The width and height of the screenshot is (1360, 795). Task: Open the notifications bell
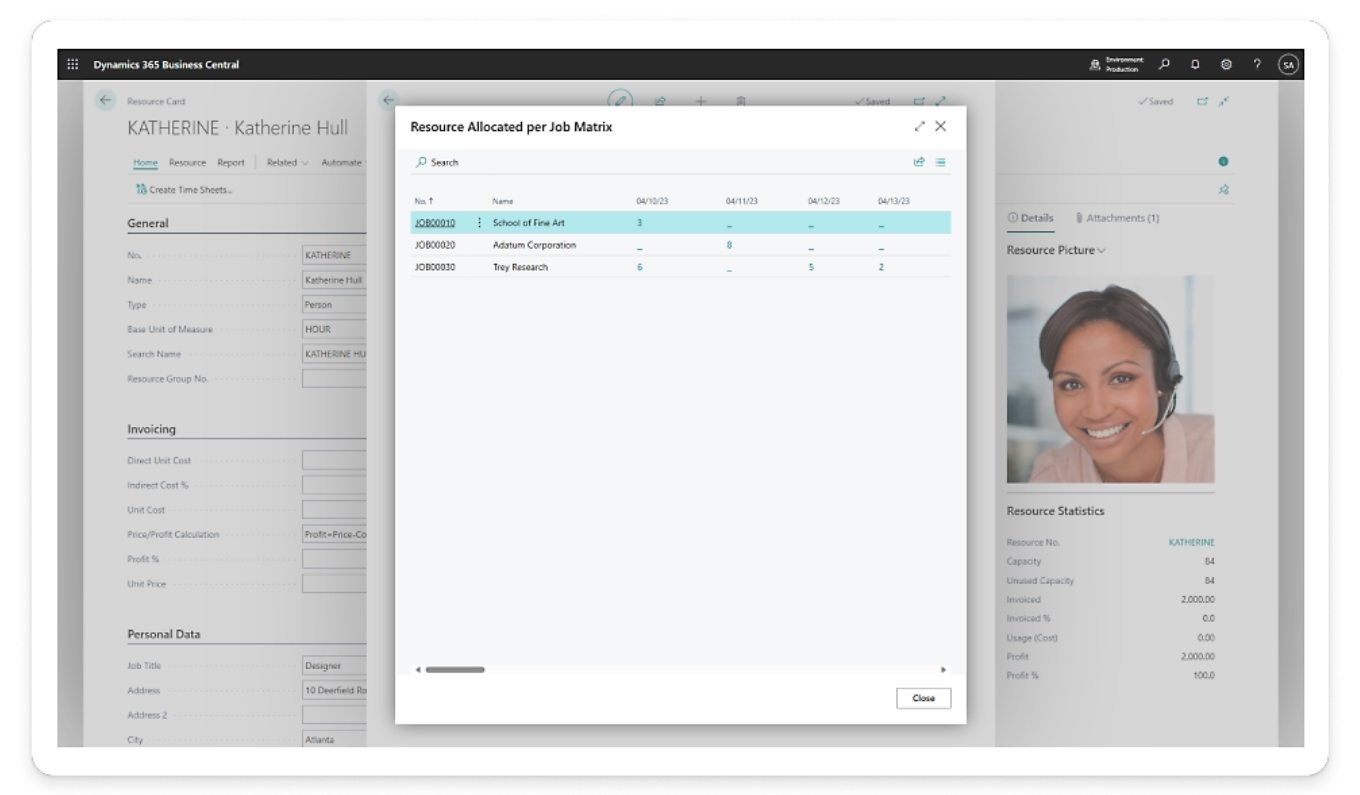(1195, 65)
